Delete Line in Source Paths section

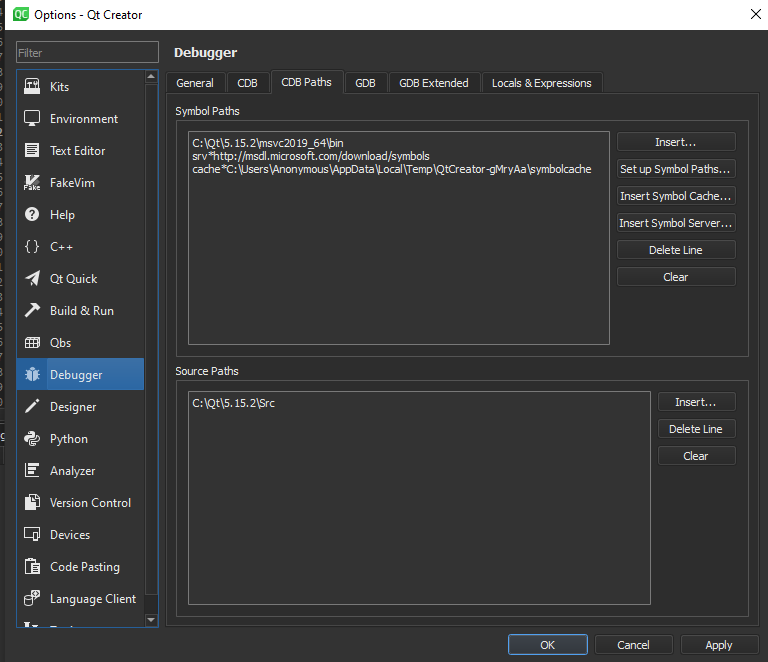[696, 429]
